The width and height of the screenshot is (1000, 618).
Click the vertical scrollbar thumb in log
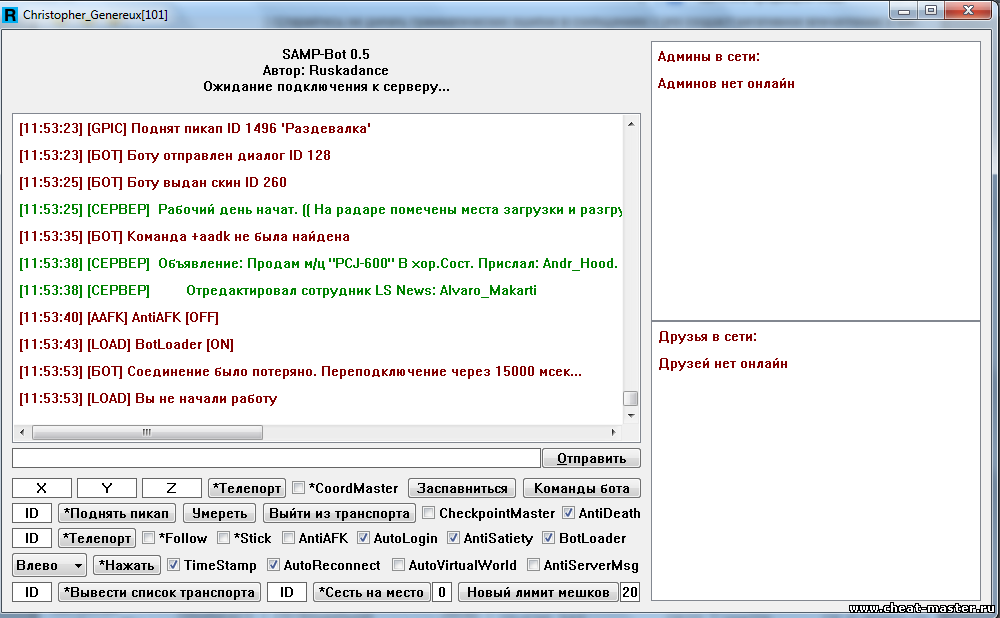point(631,398)
